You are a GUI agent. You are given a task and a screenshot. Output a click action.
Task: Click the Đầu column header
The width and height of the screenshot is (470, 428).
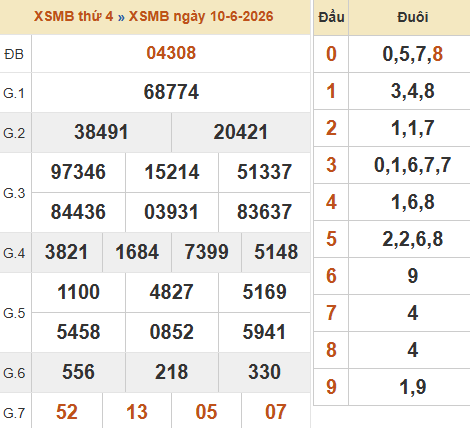click(331, 17)
